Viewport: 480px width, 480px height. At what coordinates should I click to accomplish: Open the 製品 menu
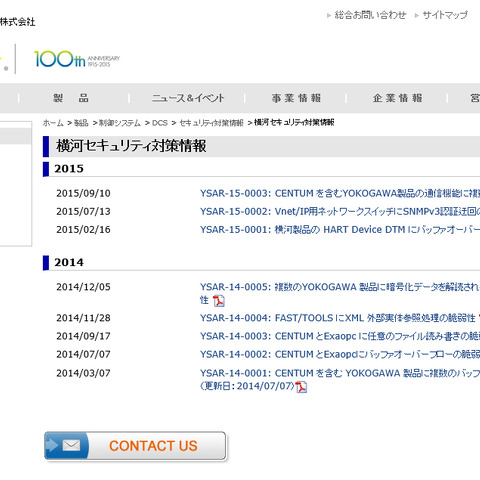71,98
